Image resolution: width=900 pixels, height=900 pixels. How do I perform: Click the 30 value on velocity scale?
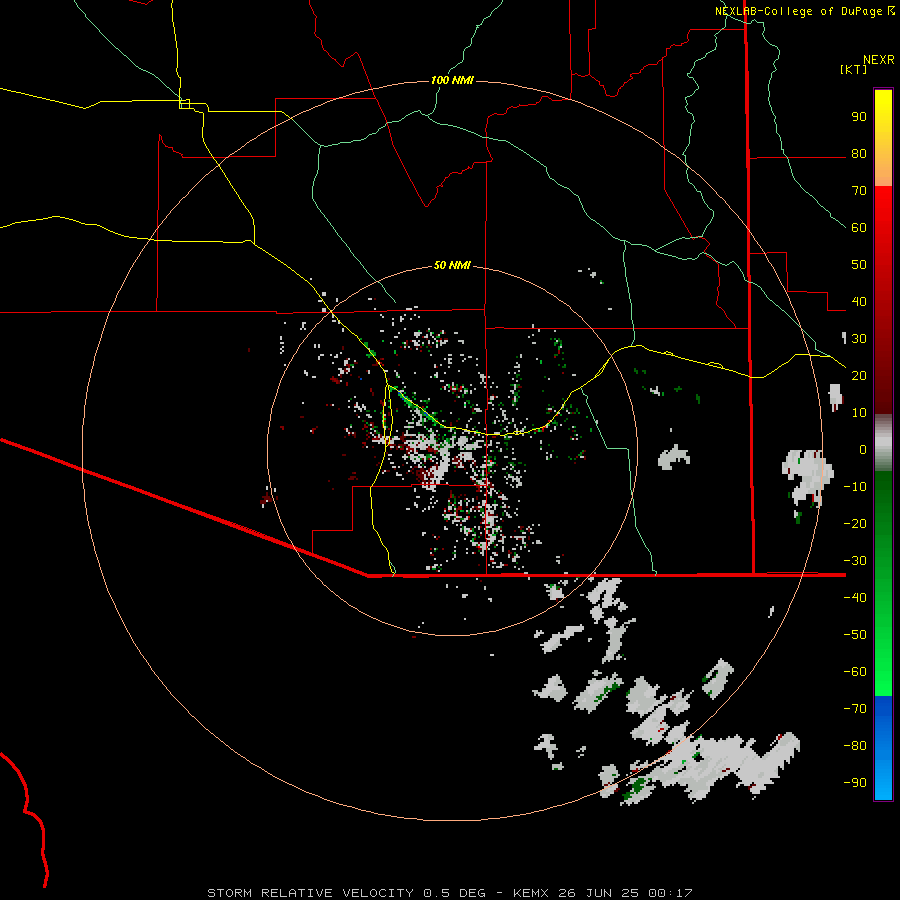click(859, 339)
